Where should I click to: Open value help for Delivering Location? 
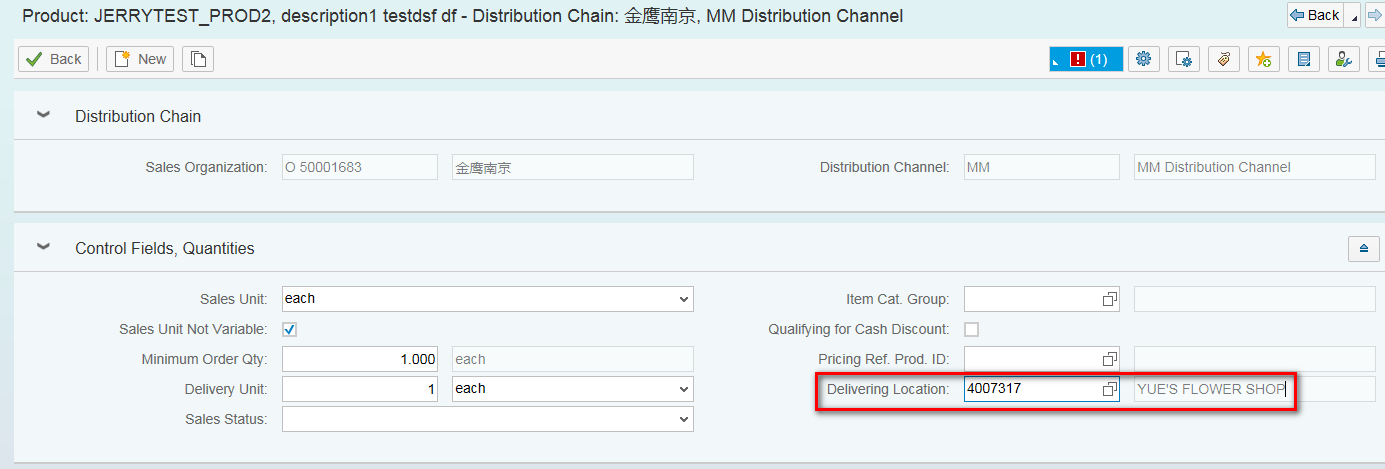pos(1109,389)
